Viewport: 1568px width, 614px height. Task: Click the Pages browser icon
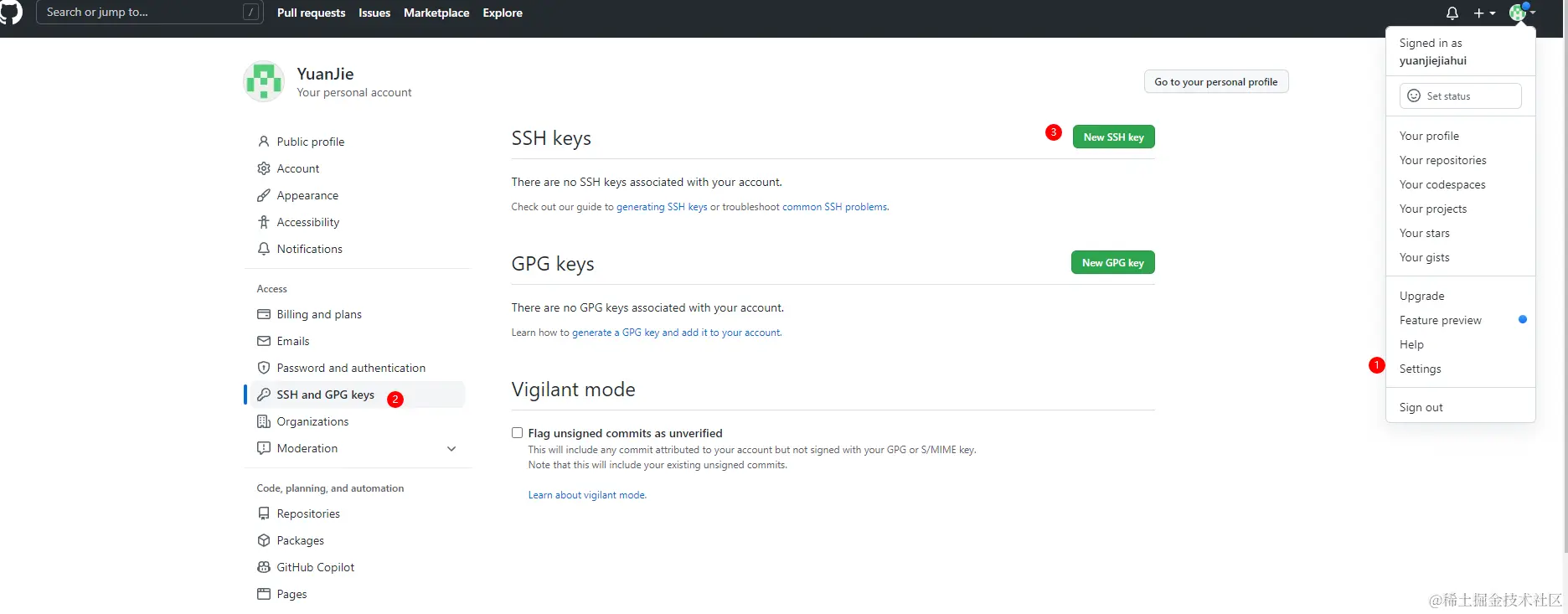(x=264, y=594)
